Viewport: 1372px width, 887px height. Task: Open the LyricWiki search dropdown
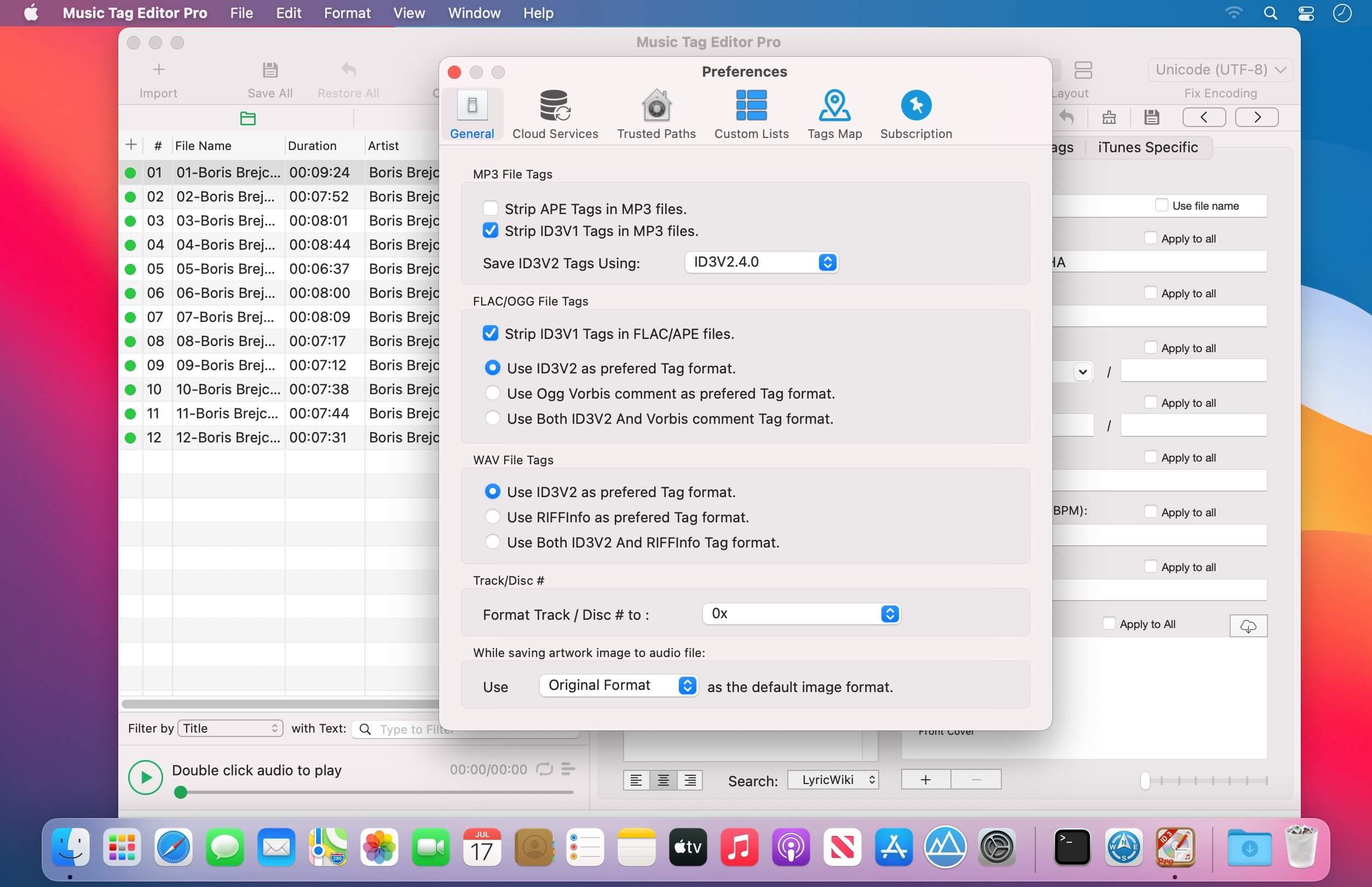833,780
